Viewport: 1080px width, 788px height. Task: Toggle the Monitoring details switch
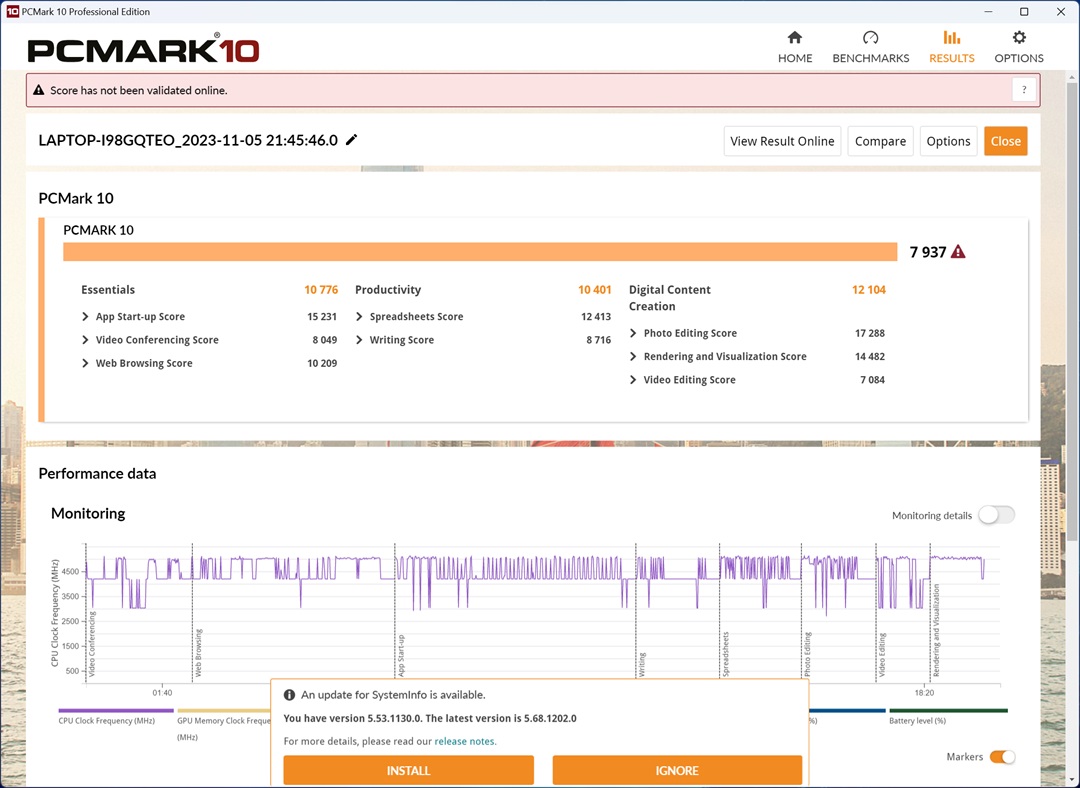tap(996, 515)
